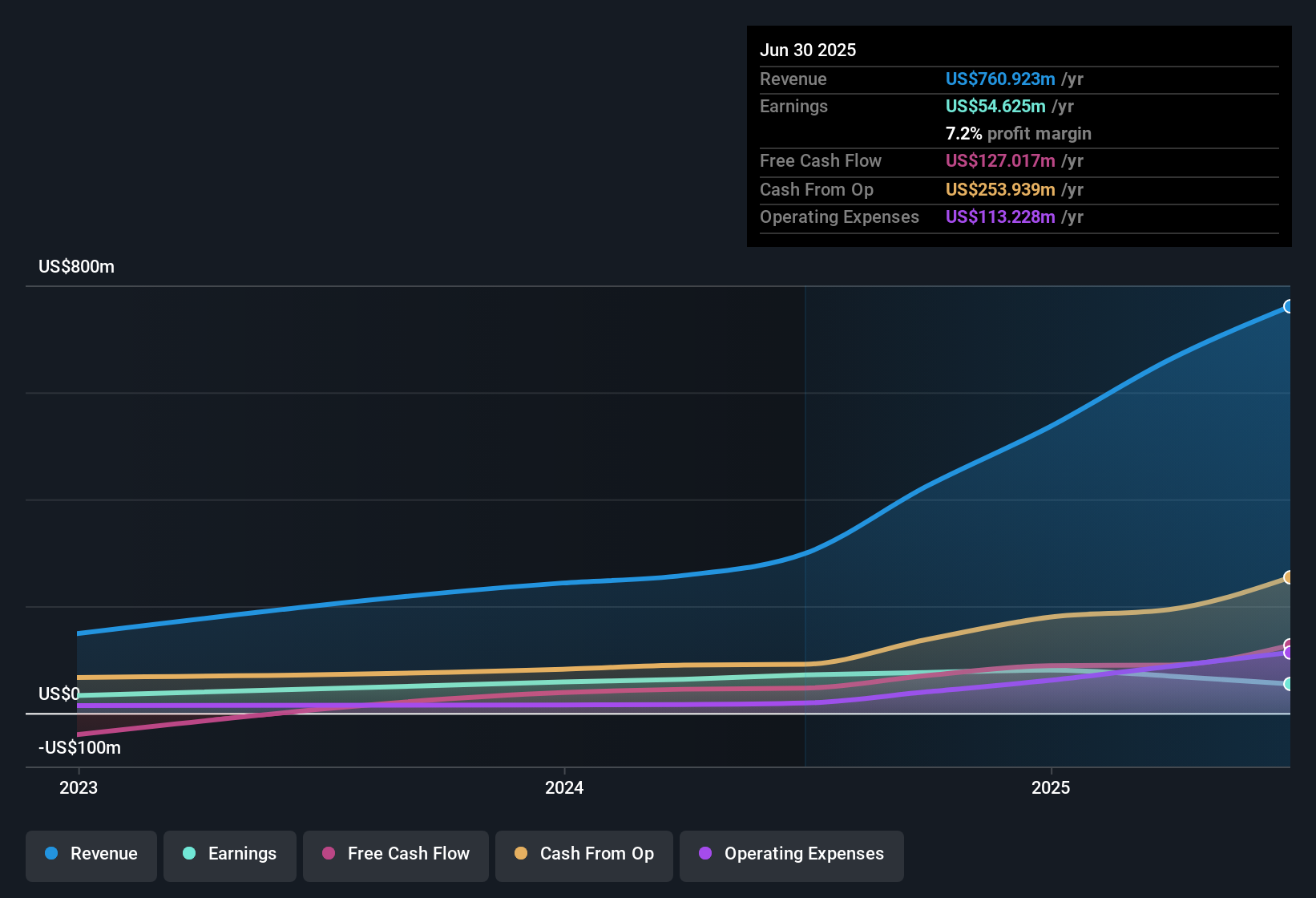Click the Free Cash Flow label in tooltip

pos(821,160)
